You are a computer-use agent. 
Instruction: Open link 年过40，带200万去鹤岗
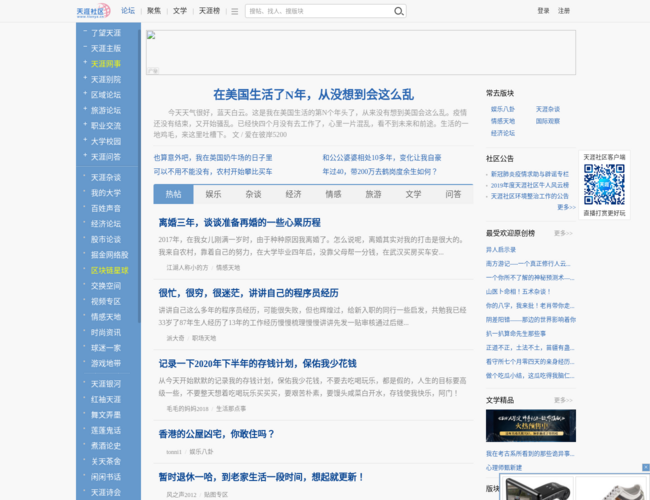[x=380, y=172]
